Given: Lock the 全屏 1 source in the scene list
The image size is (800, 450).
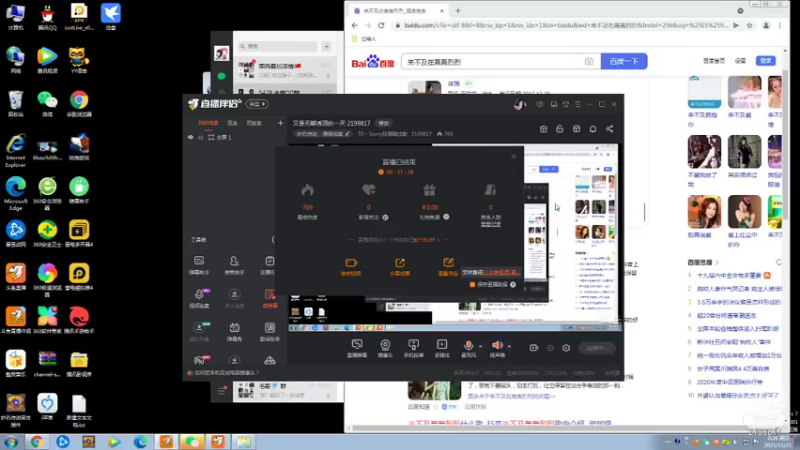Looking at the screenshot, I should click(201, 137).
